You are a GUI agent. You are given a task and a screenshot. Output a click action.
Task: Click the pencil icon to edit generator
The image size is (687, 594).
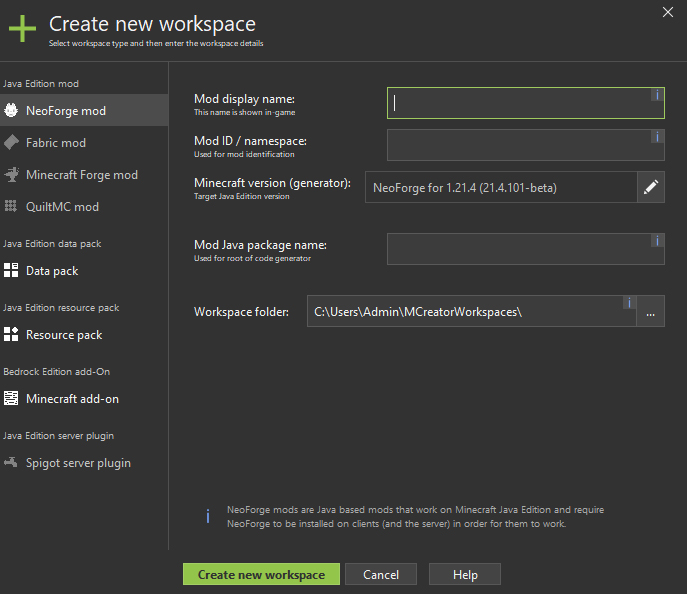[x=651, y=187]
